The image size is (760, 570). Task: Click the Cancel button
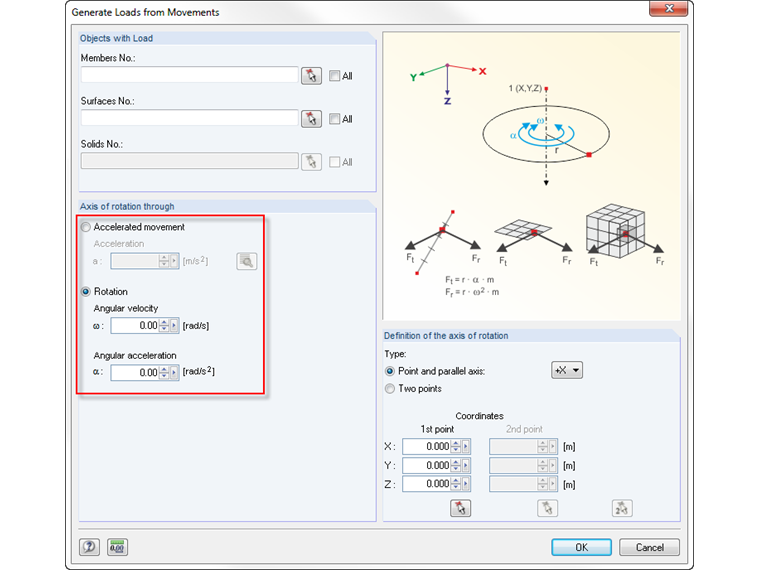tap(649, 547)
